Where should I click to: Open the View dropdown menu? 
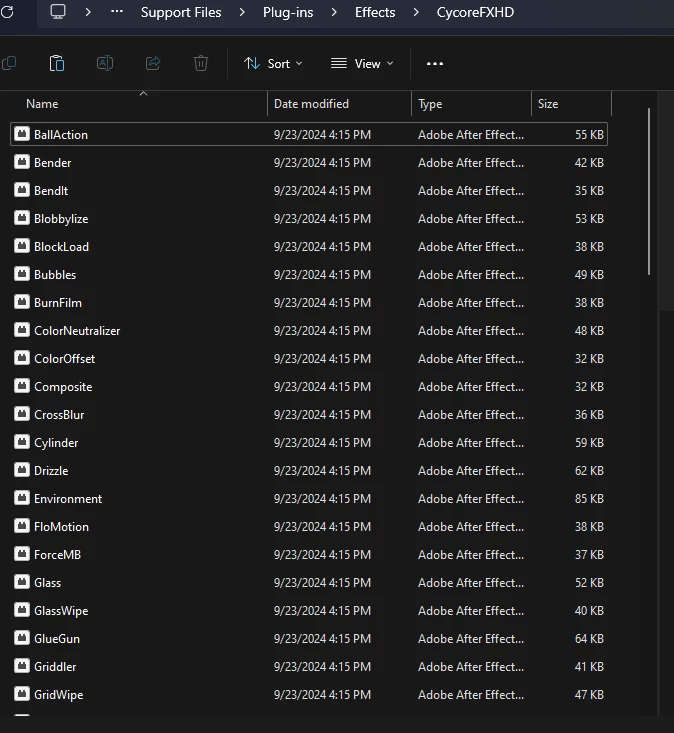click(362, 64)
